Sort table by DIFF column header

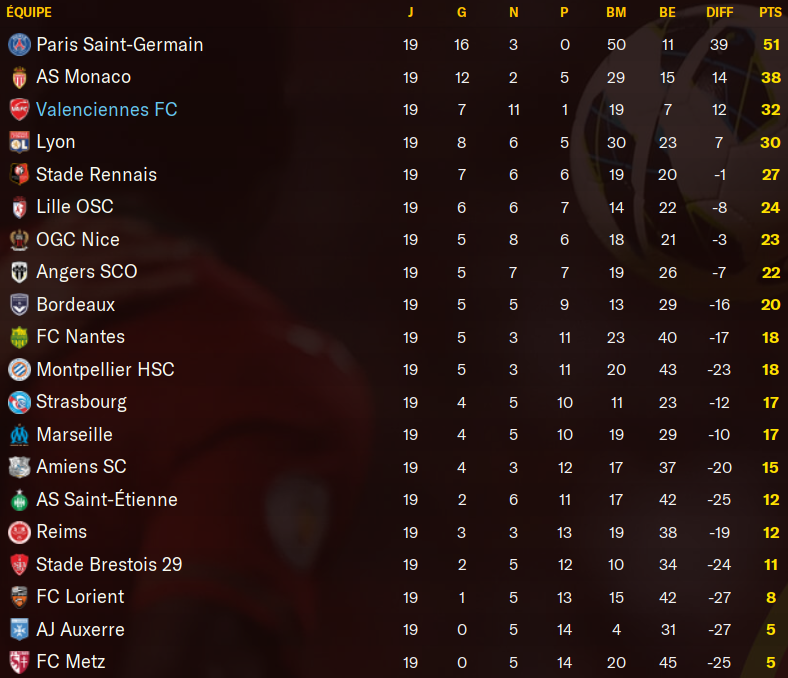pyautogui.click(x=719, y=12)
